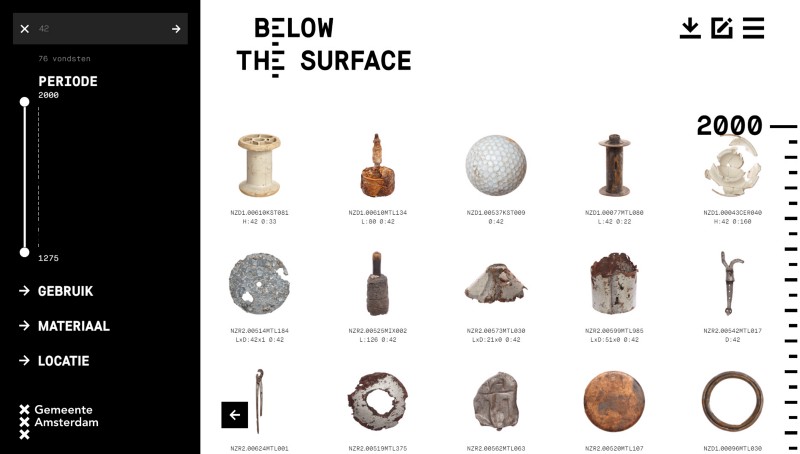The width and height of the screenshot is (800, 454).
Task: Open the edit note icon
Action: point(722,28)
